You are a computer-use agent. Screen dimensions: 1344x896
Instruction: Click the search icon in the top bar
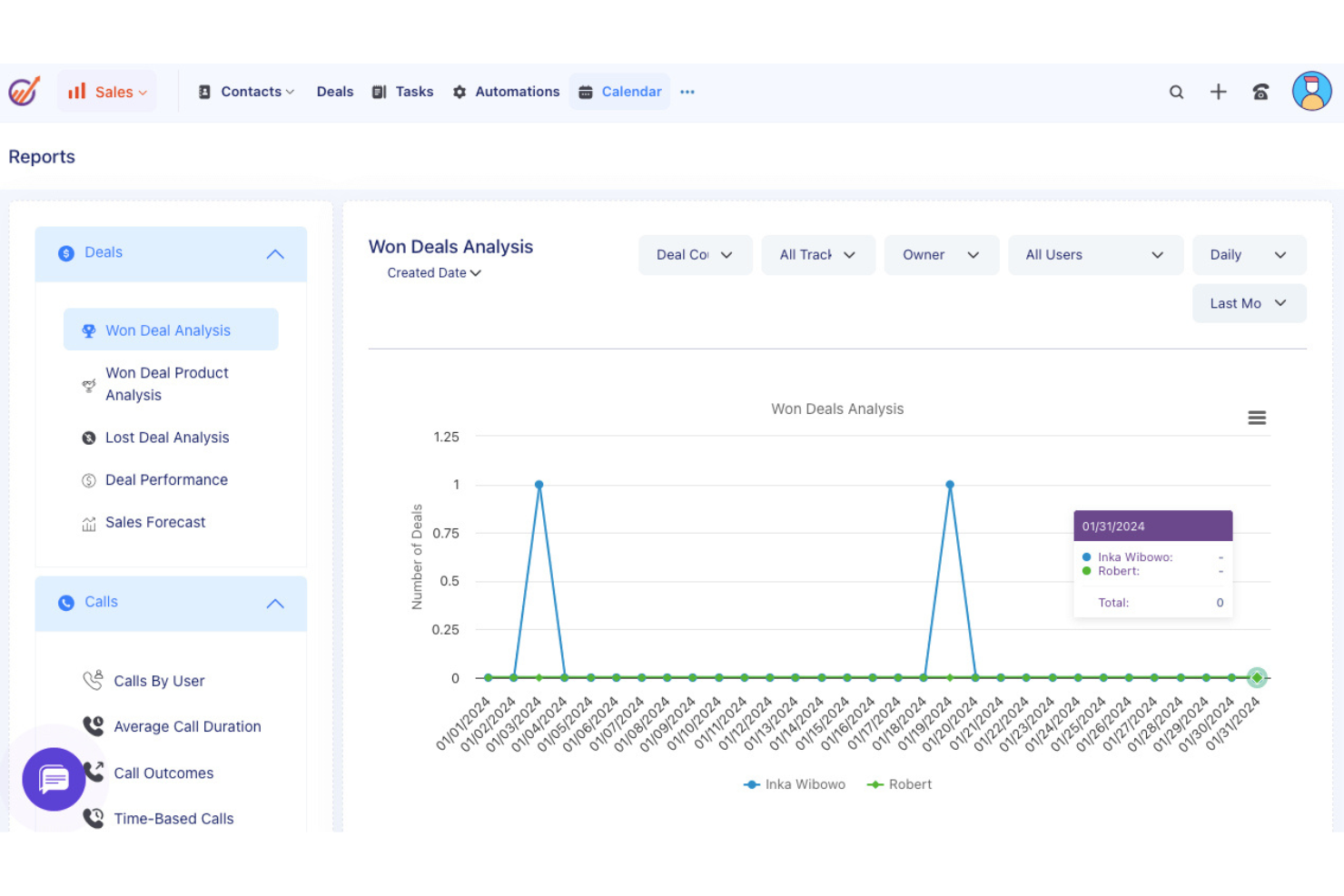[x=1176, y=92]
